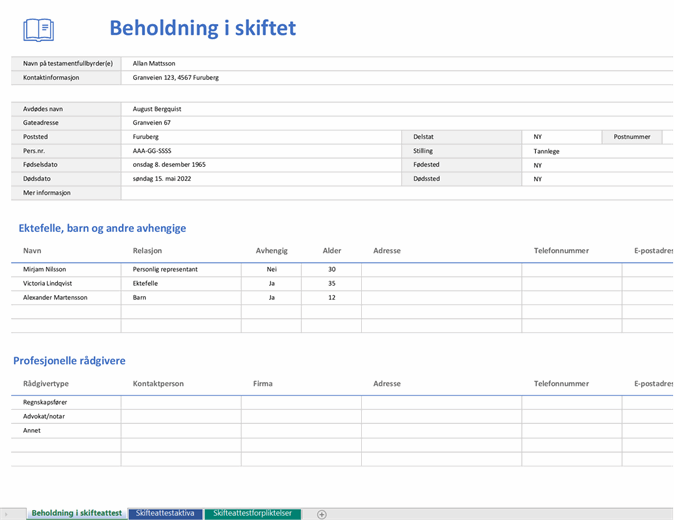Click the Telefonnummer header in dependents table
This screenshot has width=675, height=520.
coord(561,251)
